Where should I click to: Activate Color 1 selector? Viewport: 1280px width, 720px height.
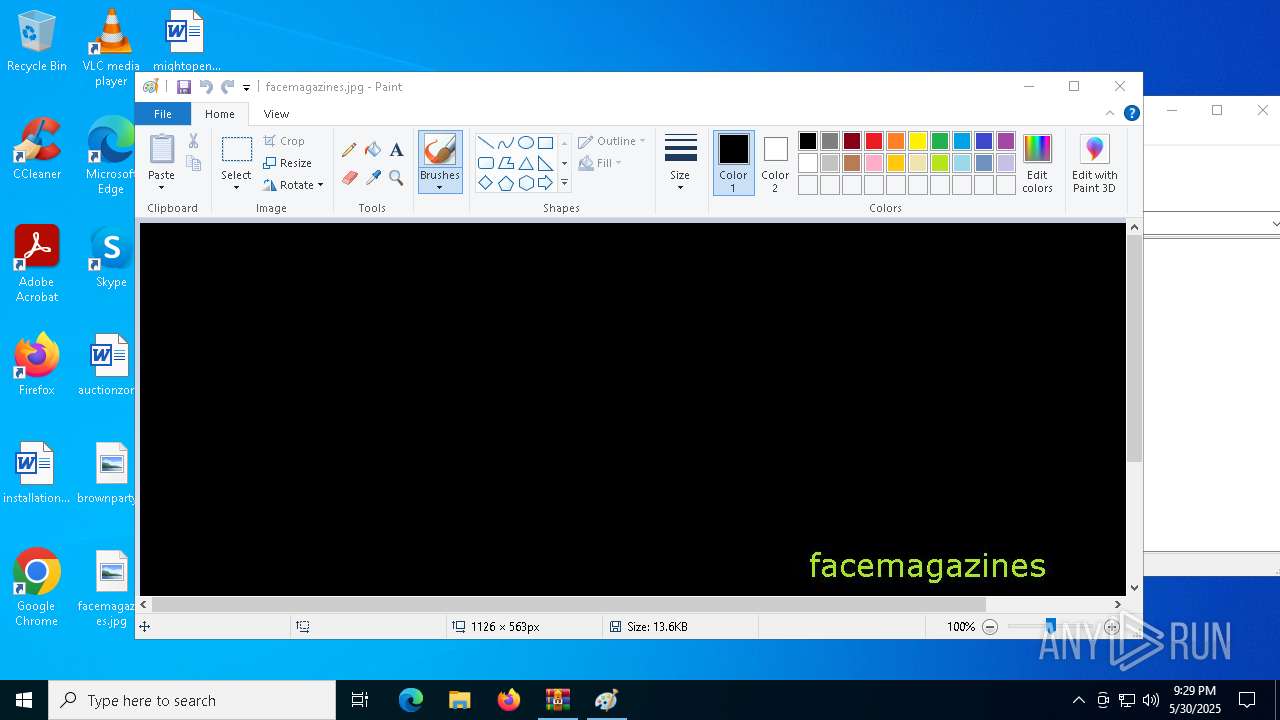pyautogui.click(x=733, y=163)
